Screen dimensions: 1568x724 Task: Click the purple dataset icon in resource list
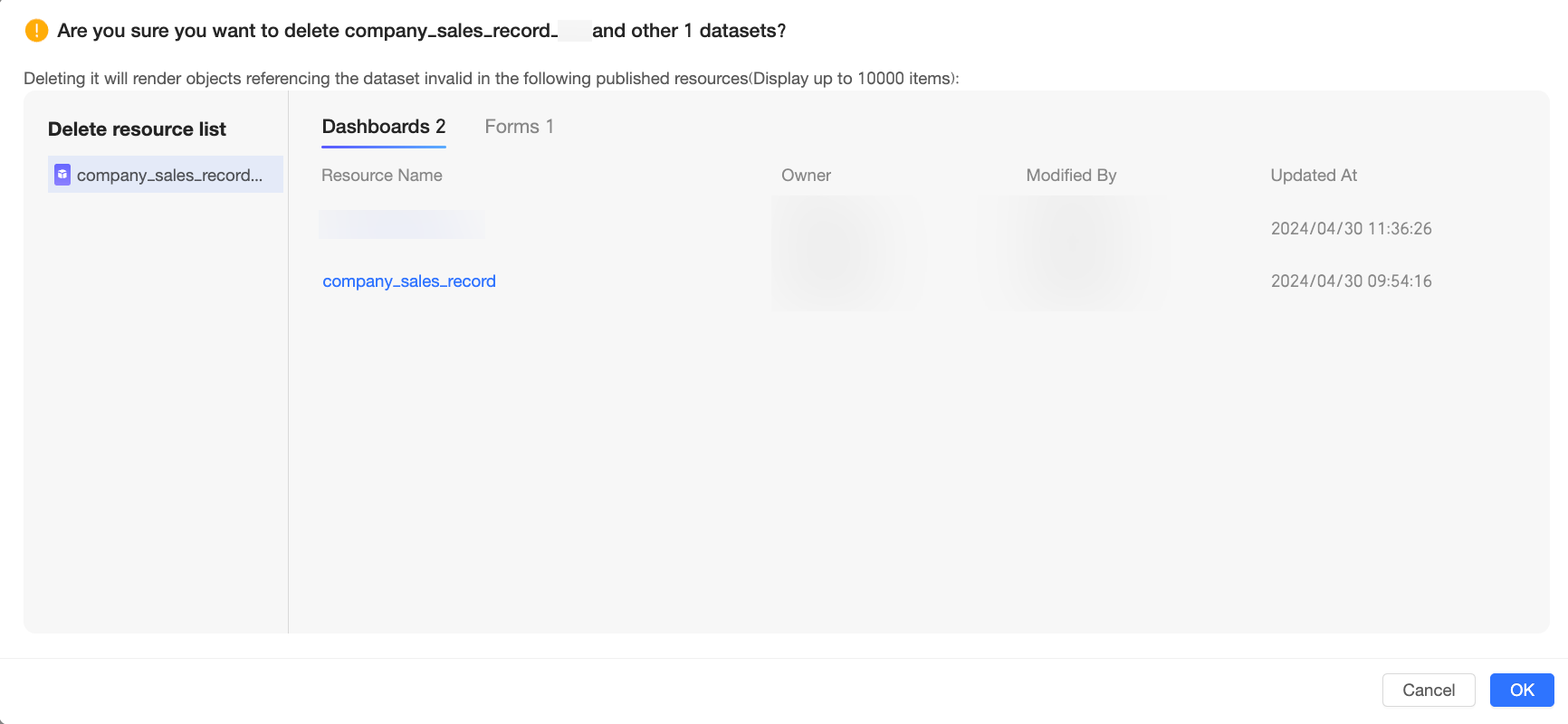tap(62, 175)
